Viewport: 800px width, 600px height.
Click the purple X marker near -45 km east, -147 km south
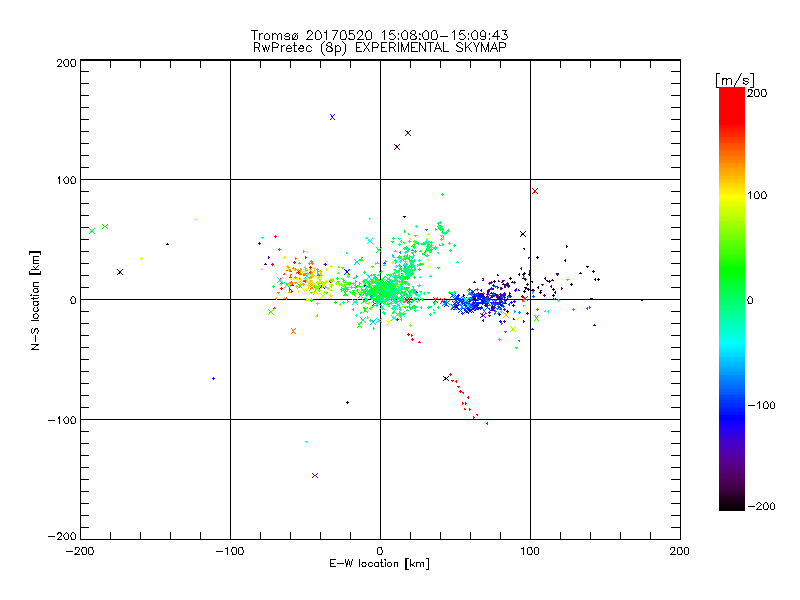click(315, 476)
